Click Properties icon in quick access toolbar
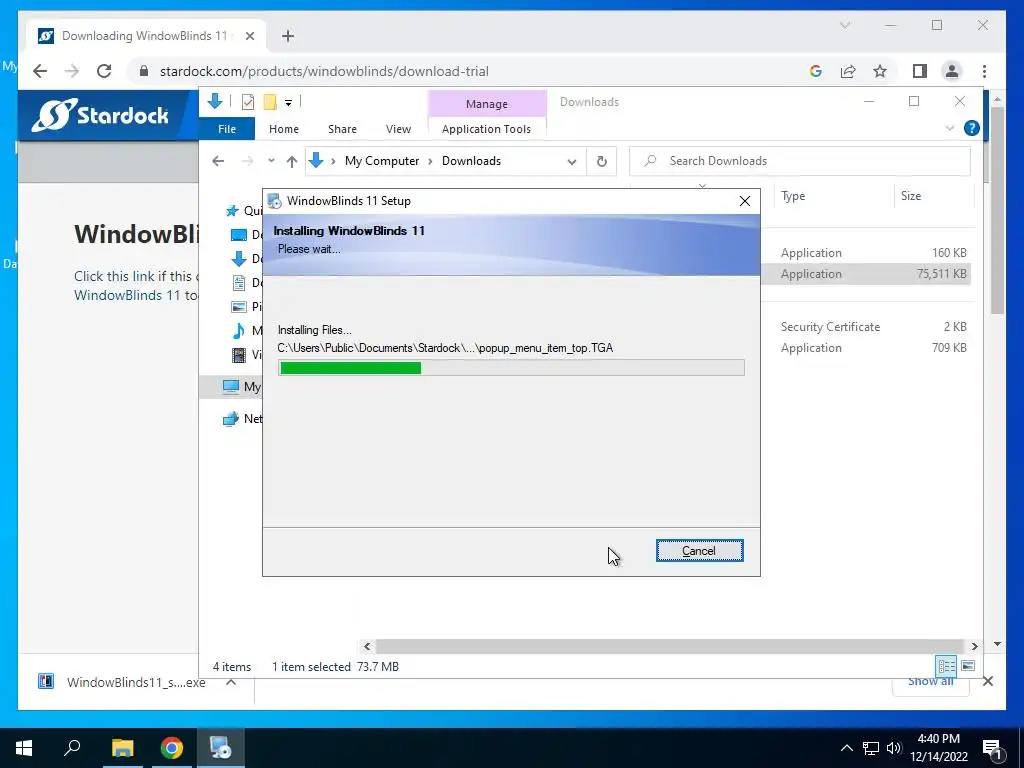The image size is (1024, 768). (248, 102)
